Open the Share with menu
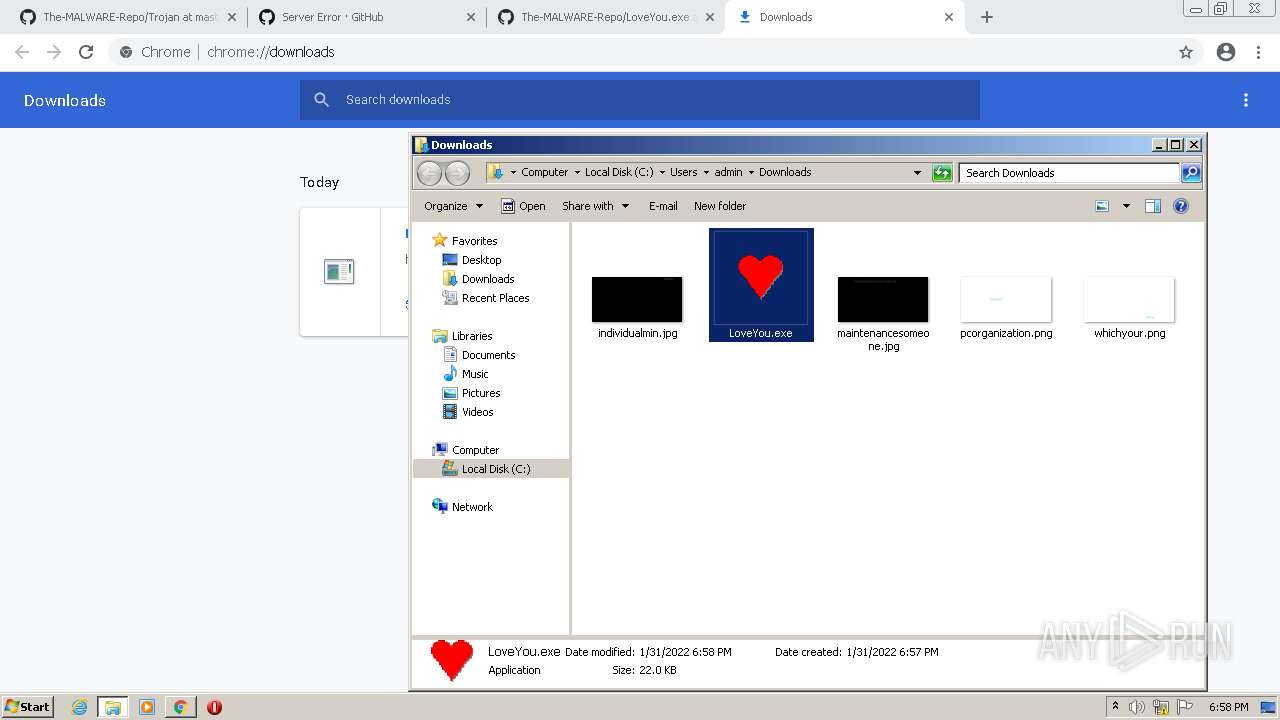Screen dimensions: 1280x720 coord(596,206)
